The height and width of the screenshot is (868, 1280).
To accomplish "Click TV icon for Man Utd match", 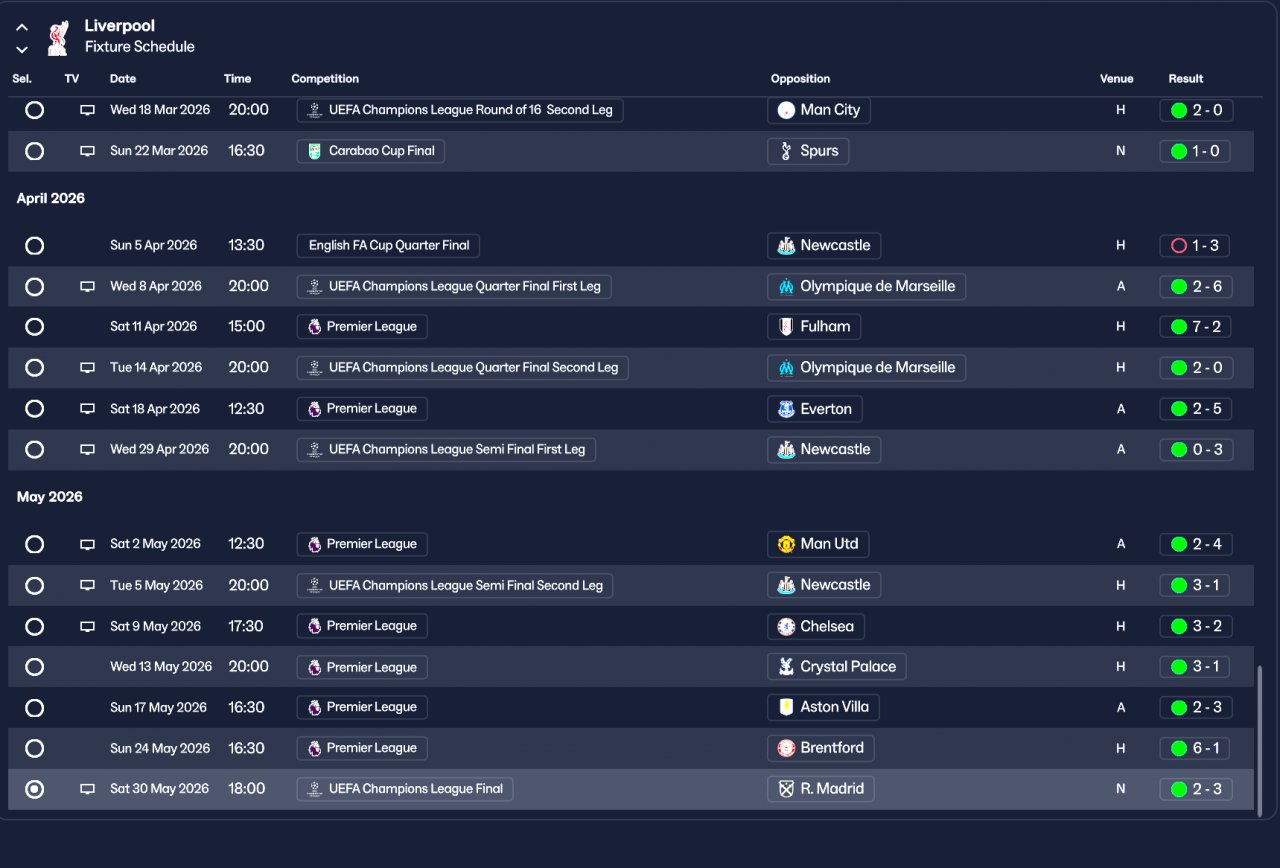I will click(x=88, y=545).
